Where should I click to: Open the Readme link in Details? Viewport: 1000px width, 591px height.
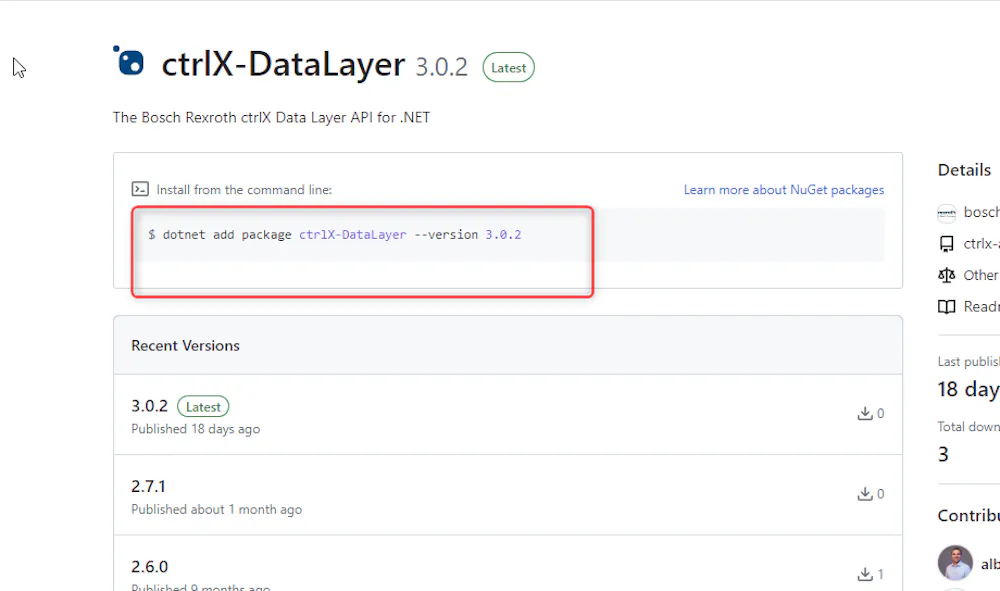(982, 307)
